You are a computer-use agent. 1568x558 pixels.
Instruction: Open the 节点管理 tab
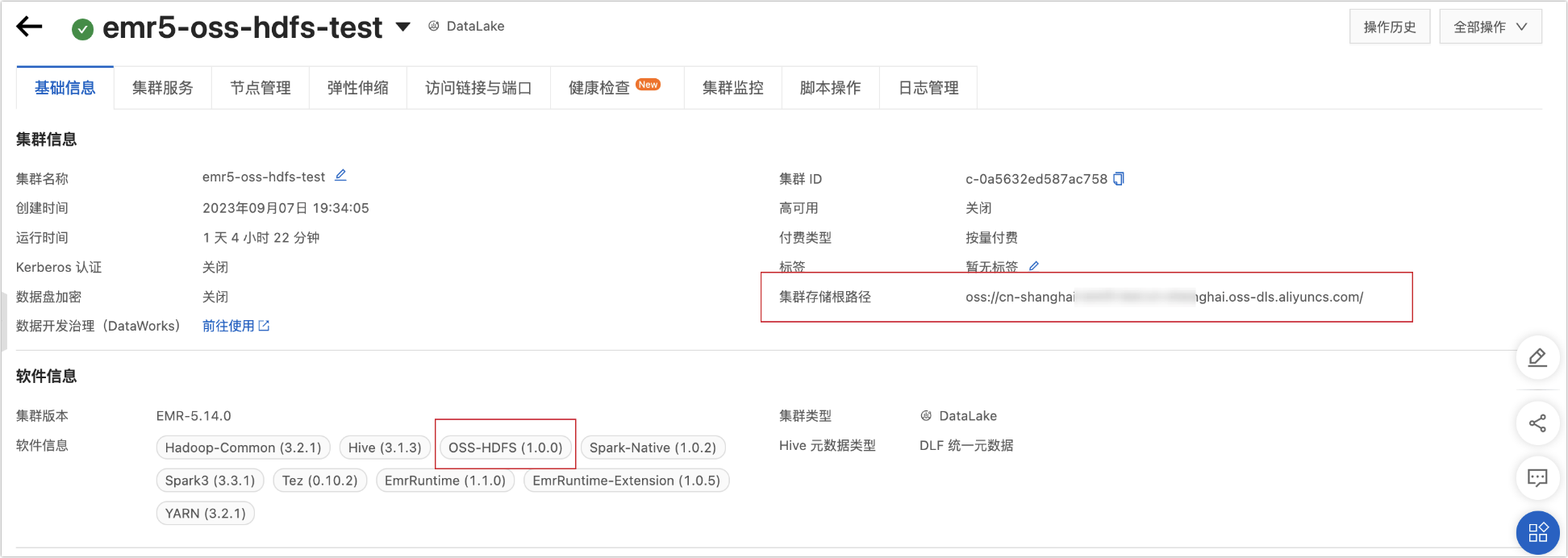coord(261,88)
